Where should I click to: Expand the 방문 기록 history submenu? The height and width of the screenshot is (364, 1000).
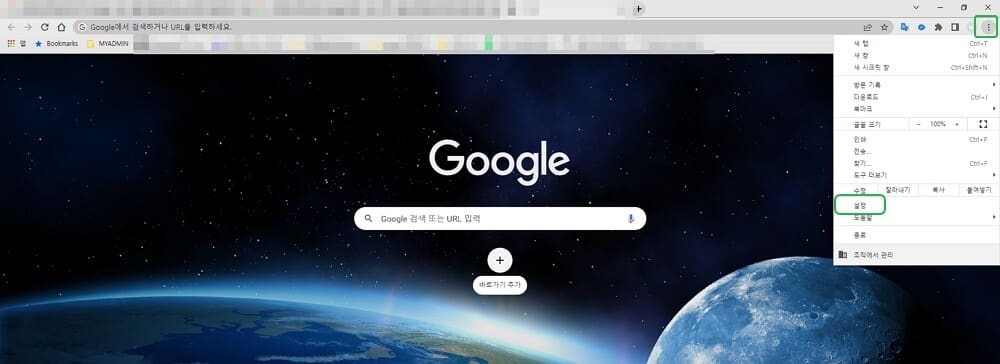click(x=915, y=85)
